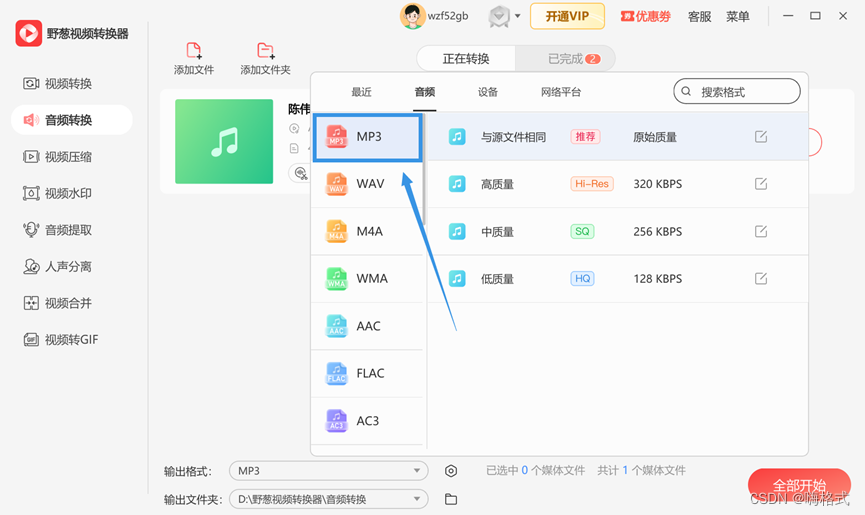Show the 已完成 list
Screen dimensions: 865x515
coord(565,58)
